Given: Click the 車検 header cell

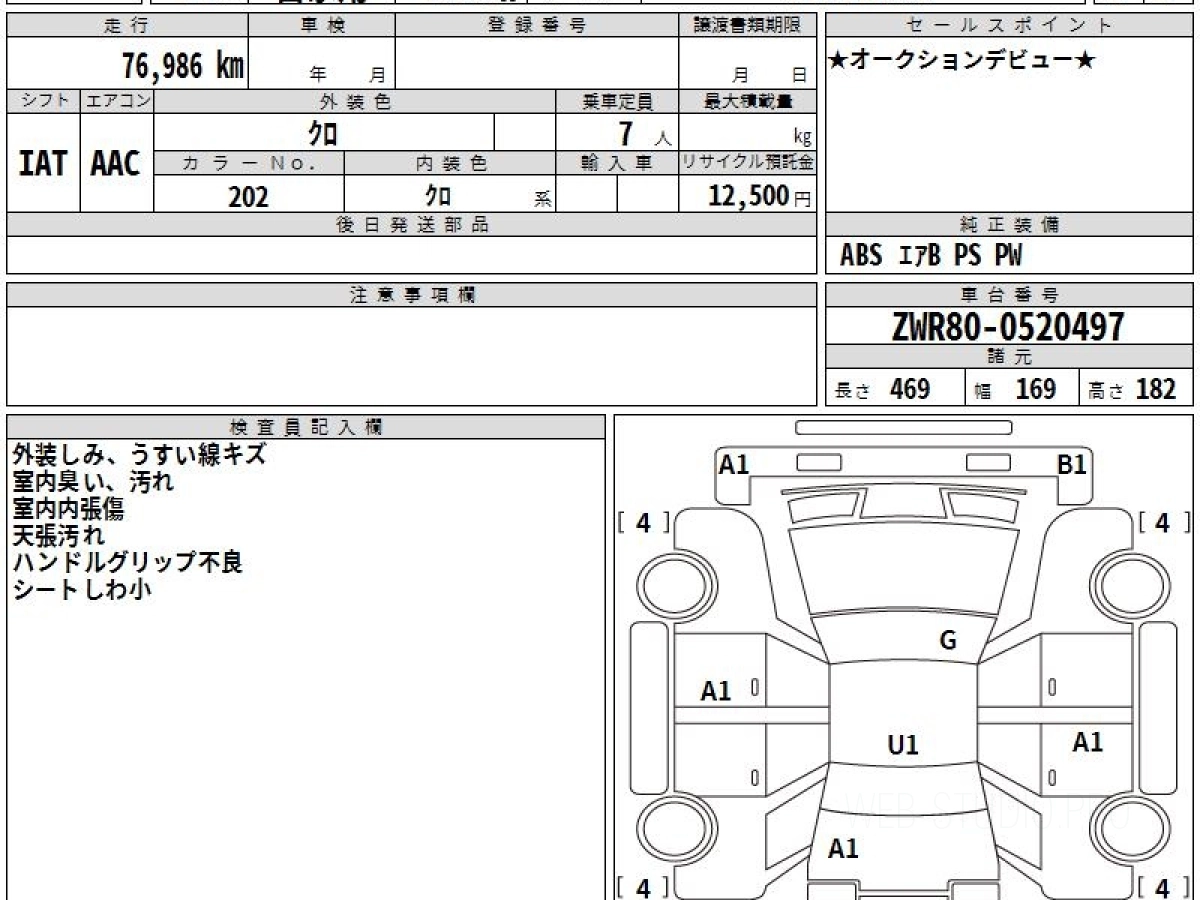Looking at the screenshot, I should click(x=322, y=26).
